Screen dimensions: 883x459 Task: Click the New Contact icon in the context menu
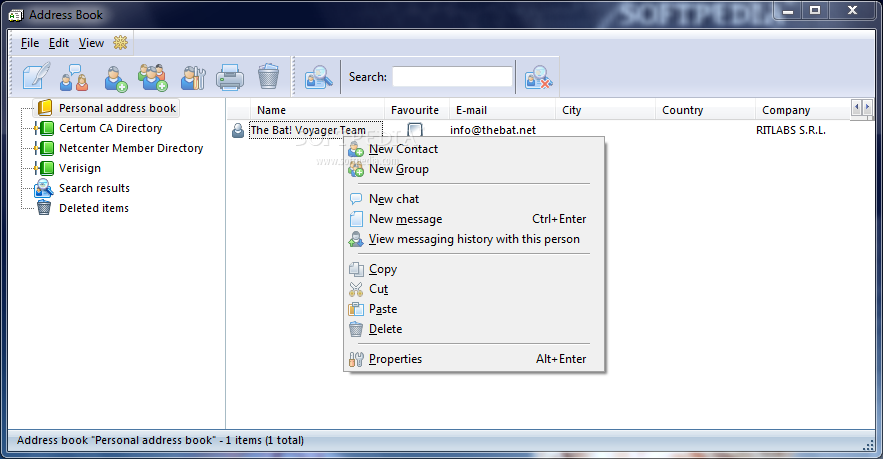356,149
